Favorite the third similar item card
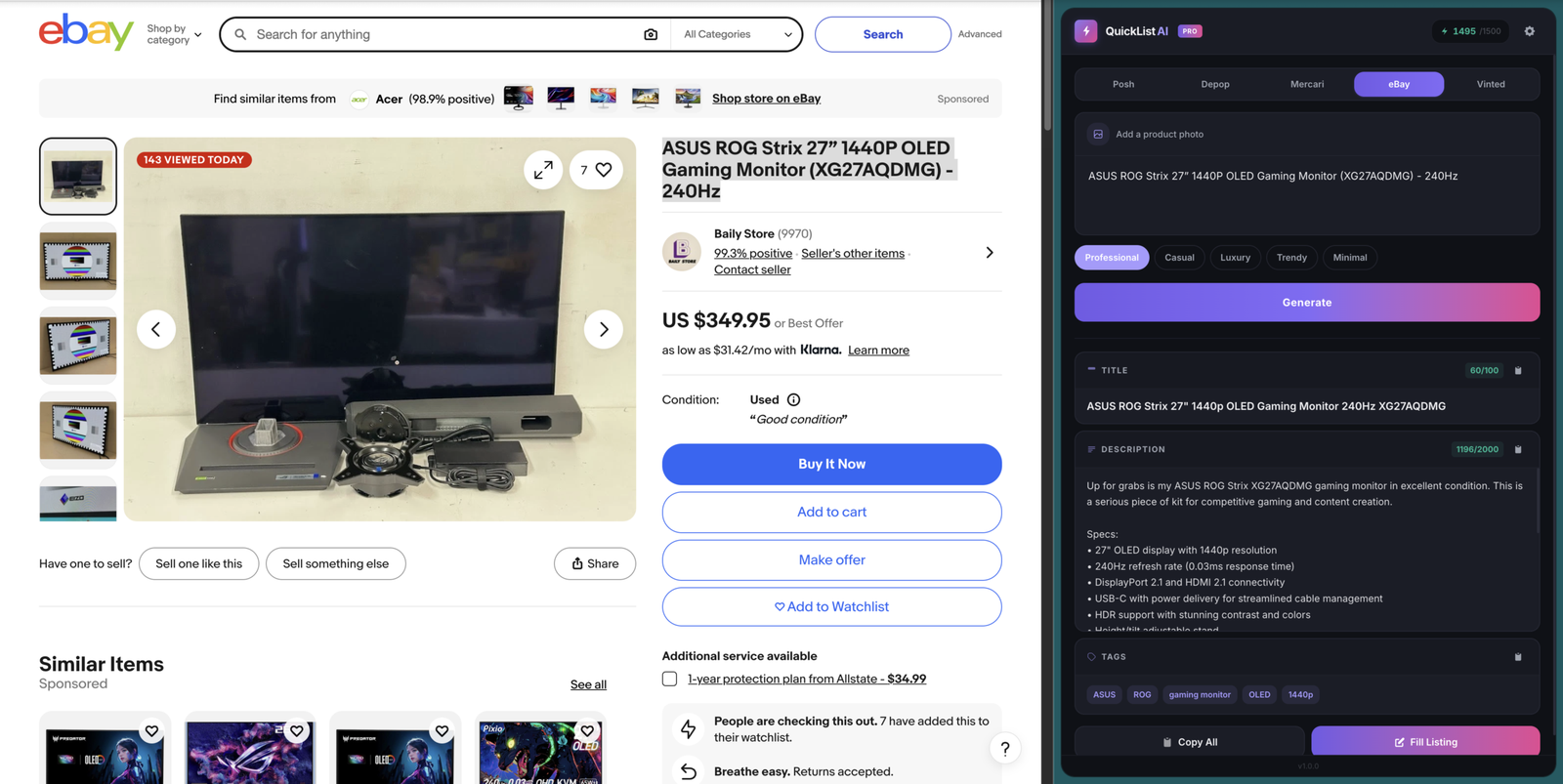Viewport: 1563px width, 784px height. (442, 731)
